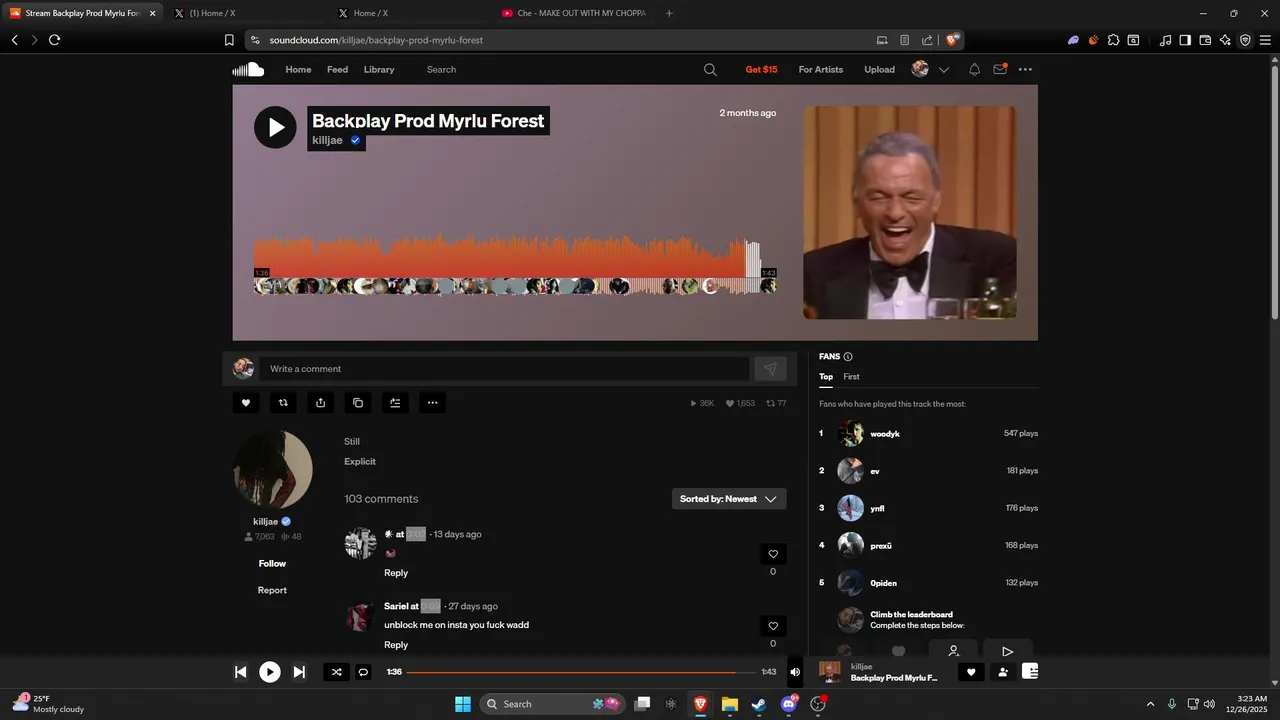Click the Upload link

point(880,70)
